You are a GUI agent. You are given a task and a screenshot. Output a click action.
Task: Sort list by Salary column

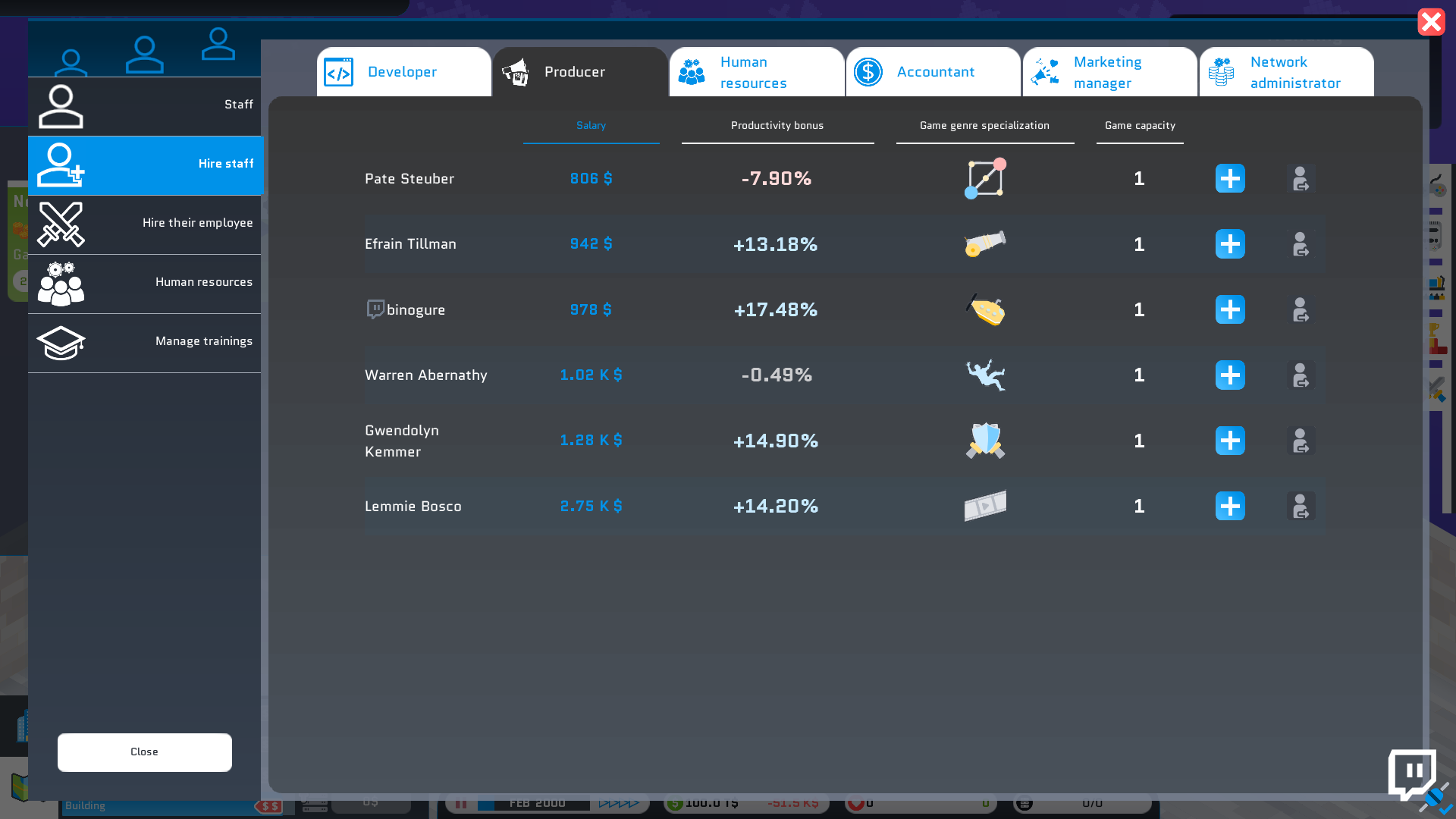click(x=591, y=126)
